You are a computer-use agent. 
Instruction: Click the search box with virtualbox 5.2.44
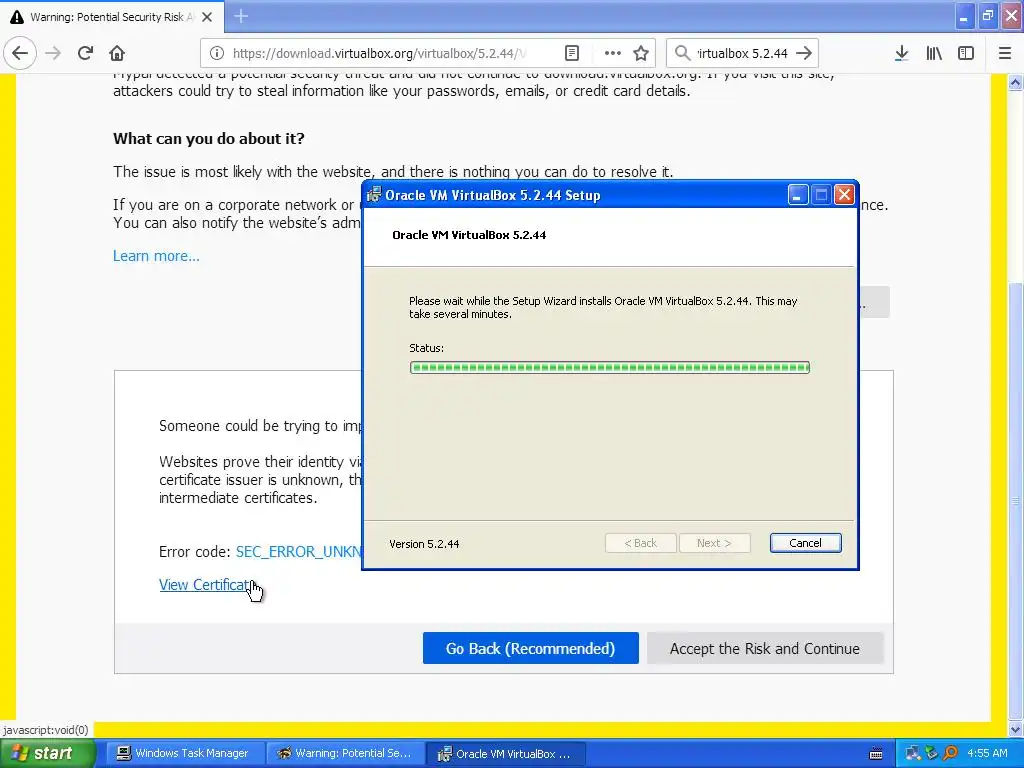pyautogui.click(x=742, y=53)
